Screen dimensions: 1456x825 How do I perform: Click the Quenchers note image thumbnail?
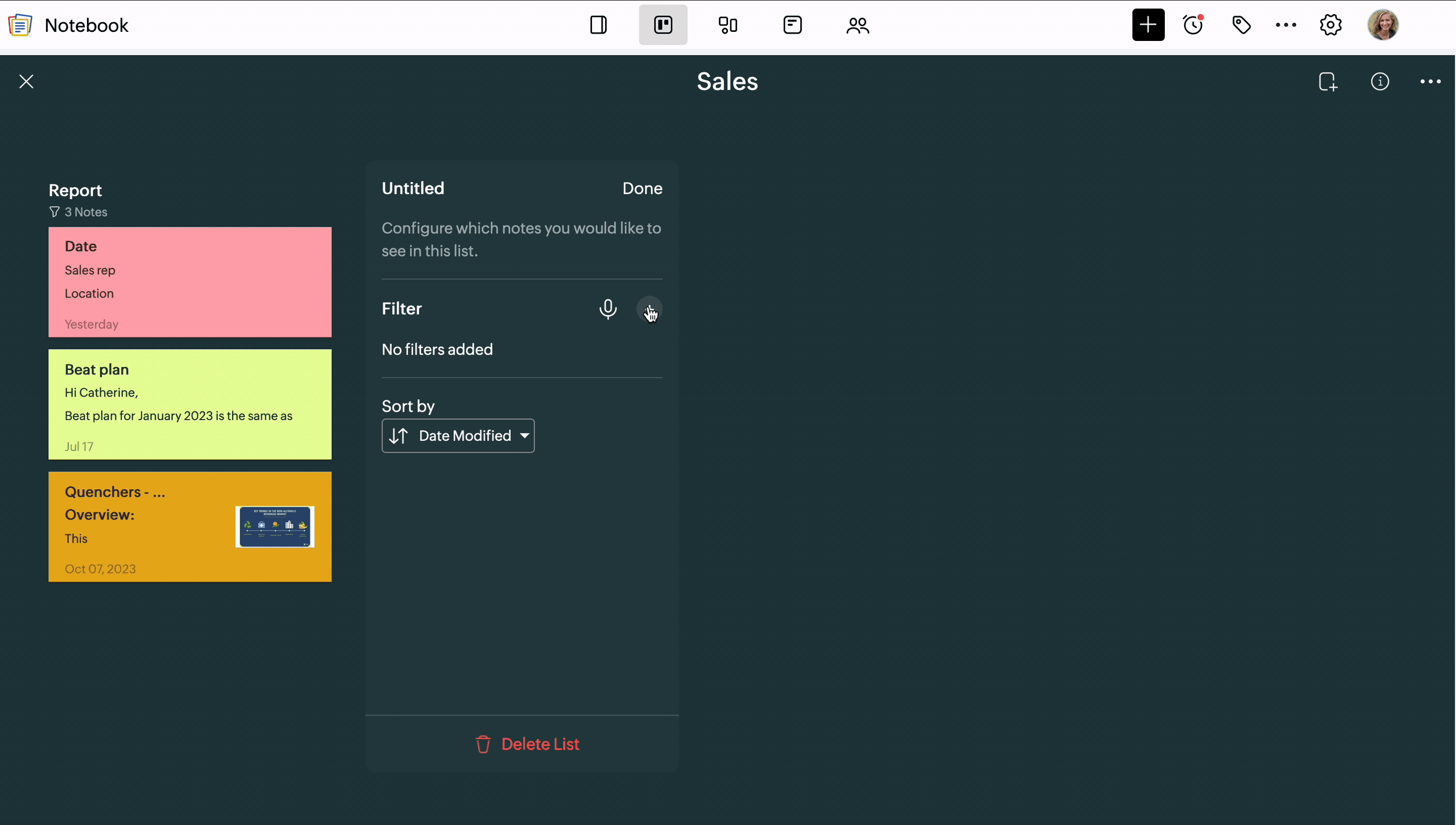point(275,527)
